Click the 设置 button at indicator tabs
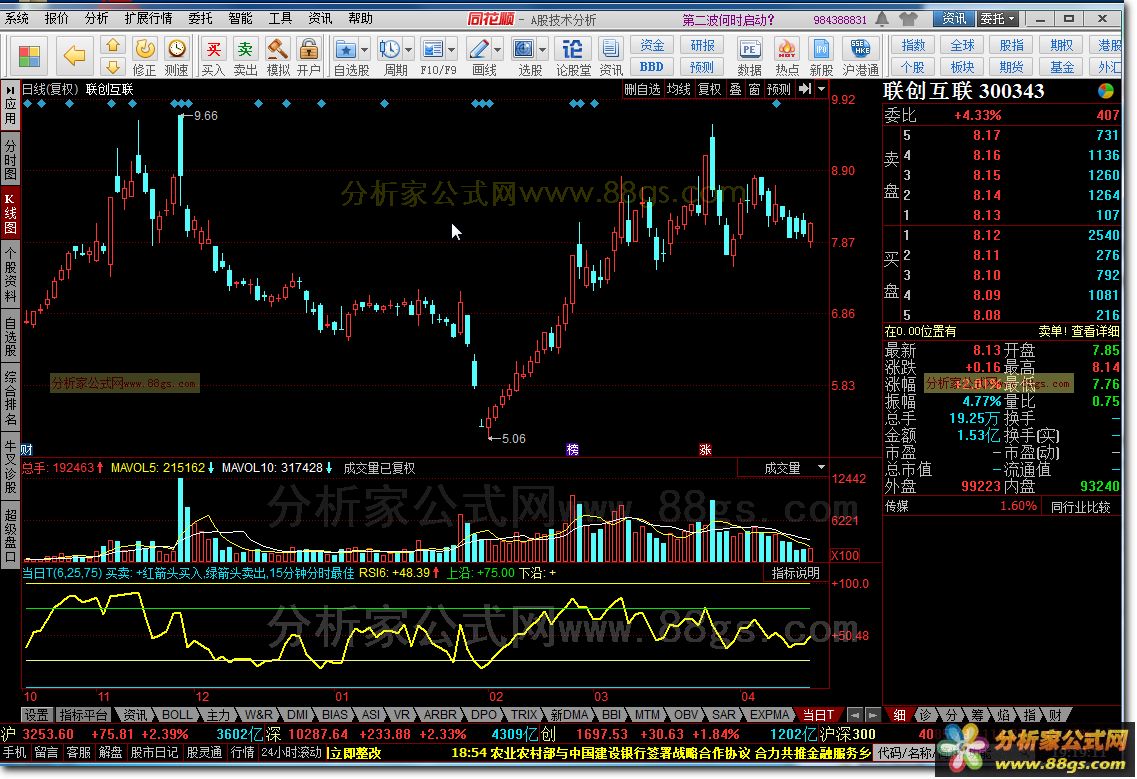The height and width of the screenshot is (779, 1137). (36, 714)
